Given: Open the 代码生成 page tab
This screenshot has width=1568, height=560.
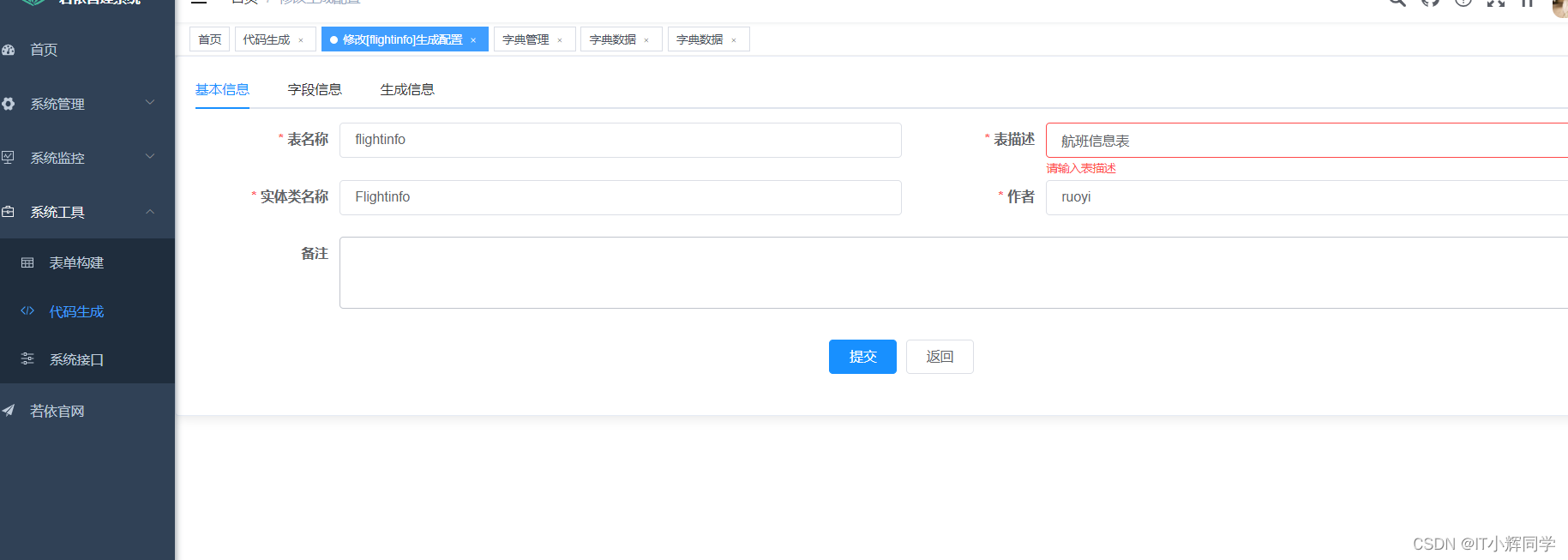Looking at the screenshot, I should point(275,39).
